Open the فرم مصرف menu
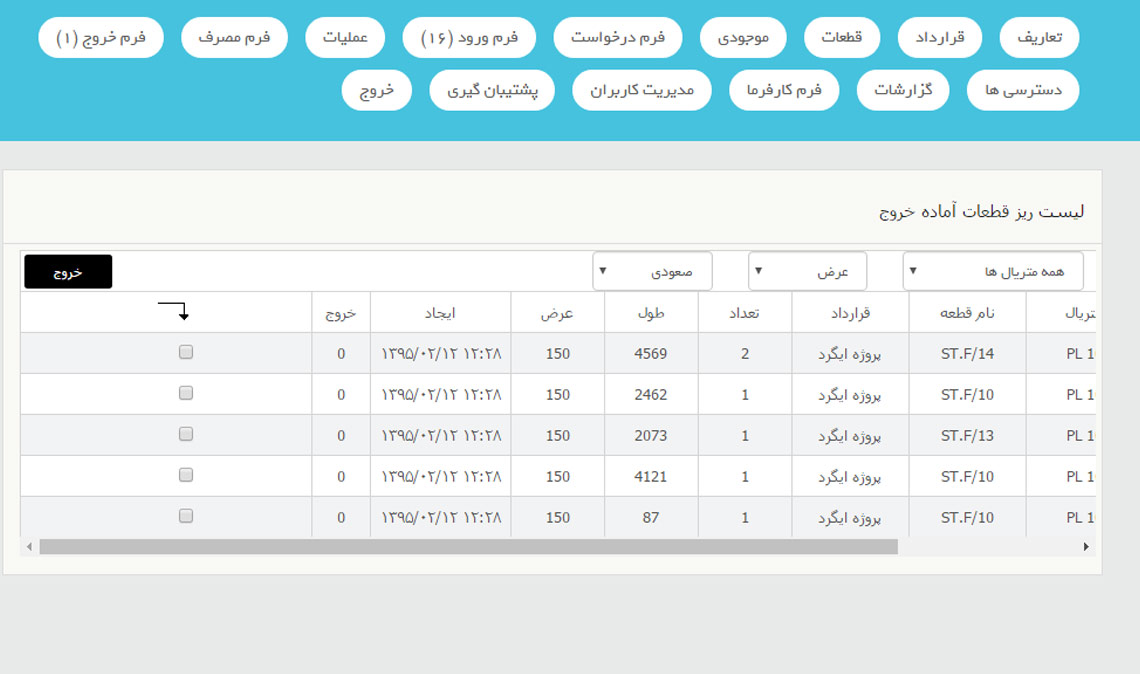The image size is (1140, 674). click(234, 37)
